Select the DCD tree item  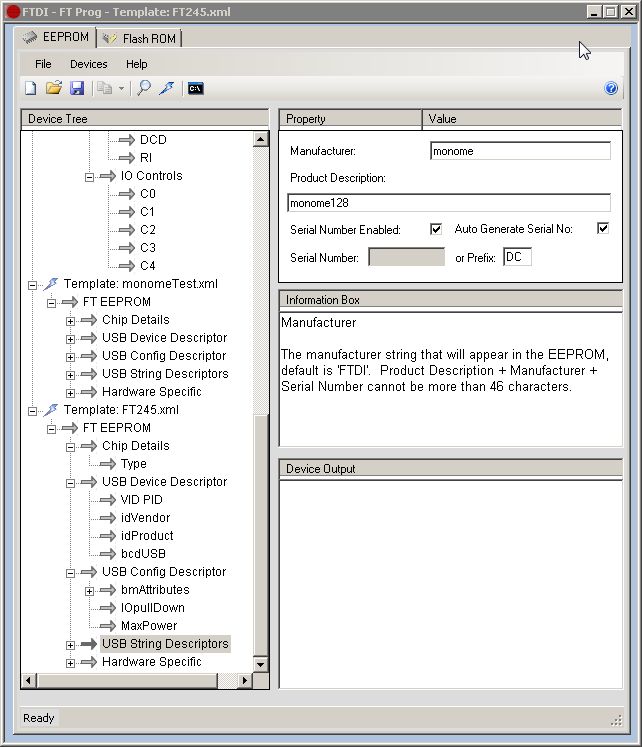pyautogui.click(x=153, y=140)
